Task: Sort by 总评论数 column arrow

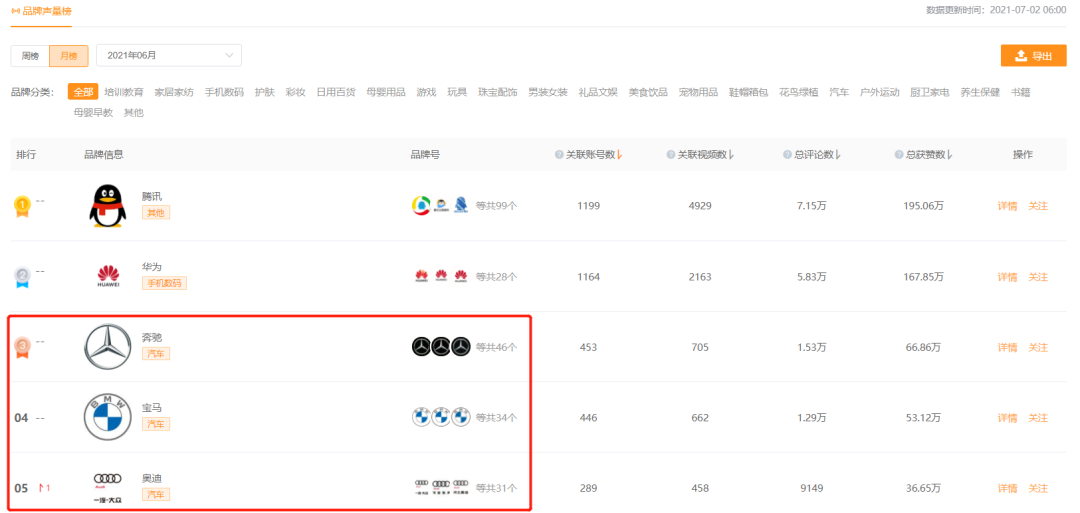Action: (x=838, y=155)
